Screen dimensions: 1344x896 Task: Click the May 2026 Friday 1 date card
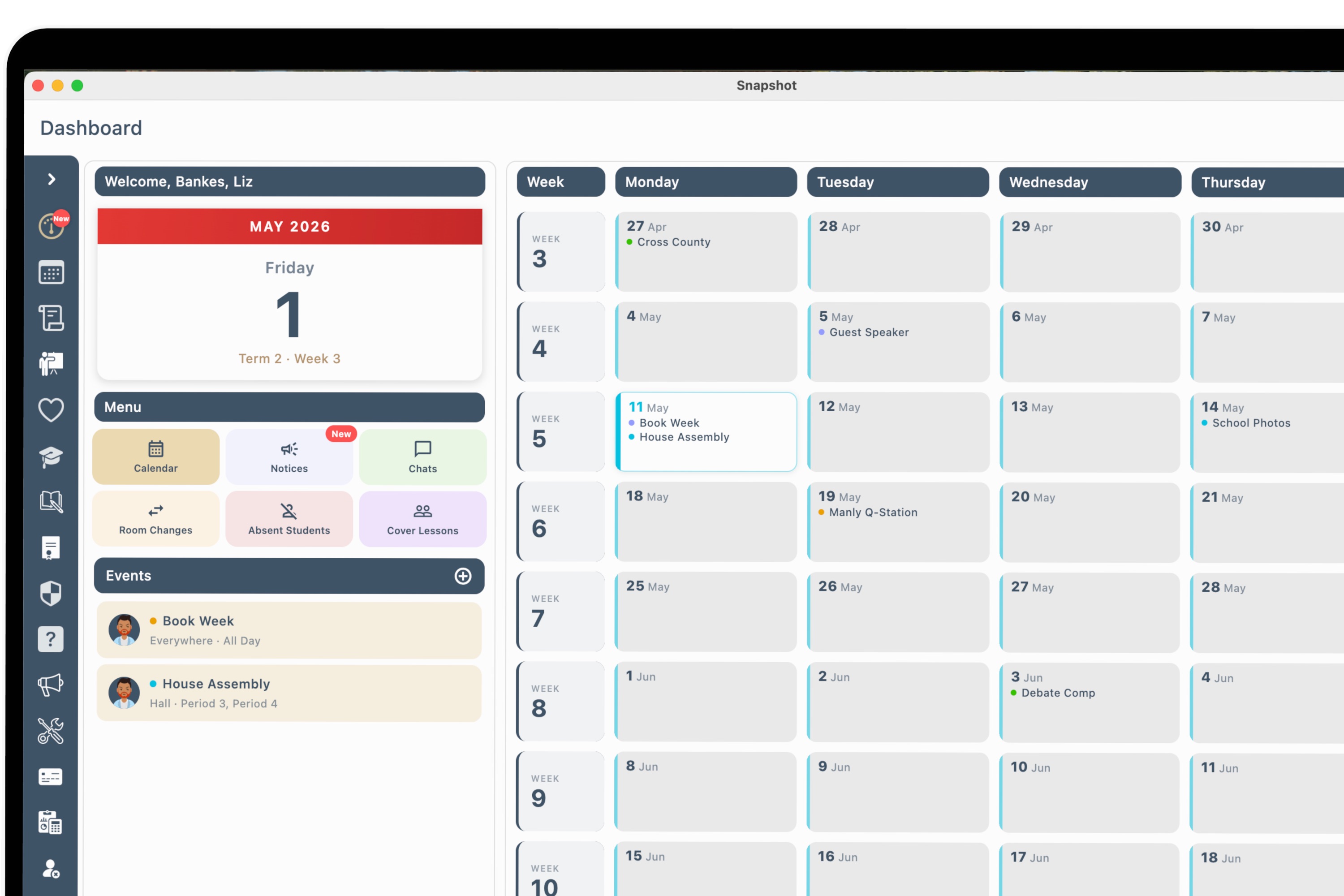[x=290, y=294]
